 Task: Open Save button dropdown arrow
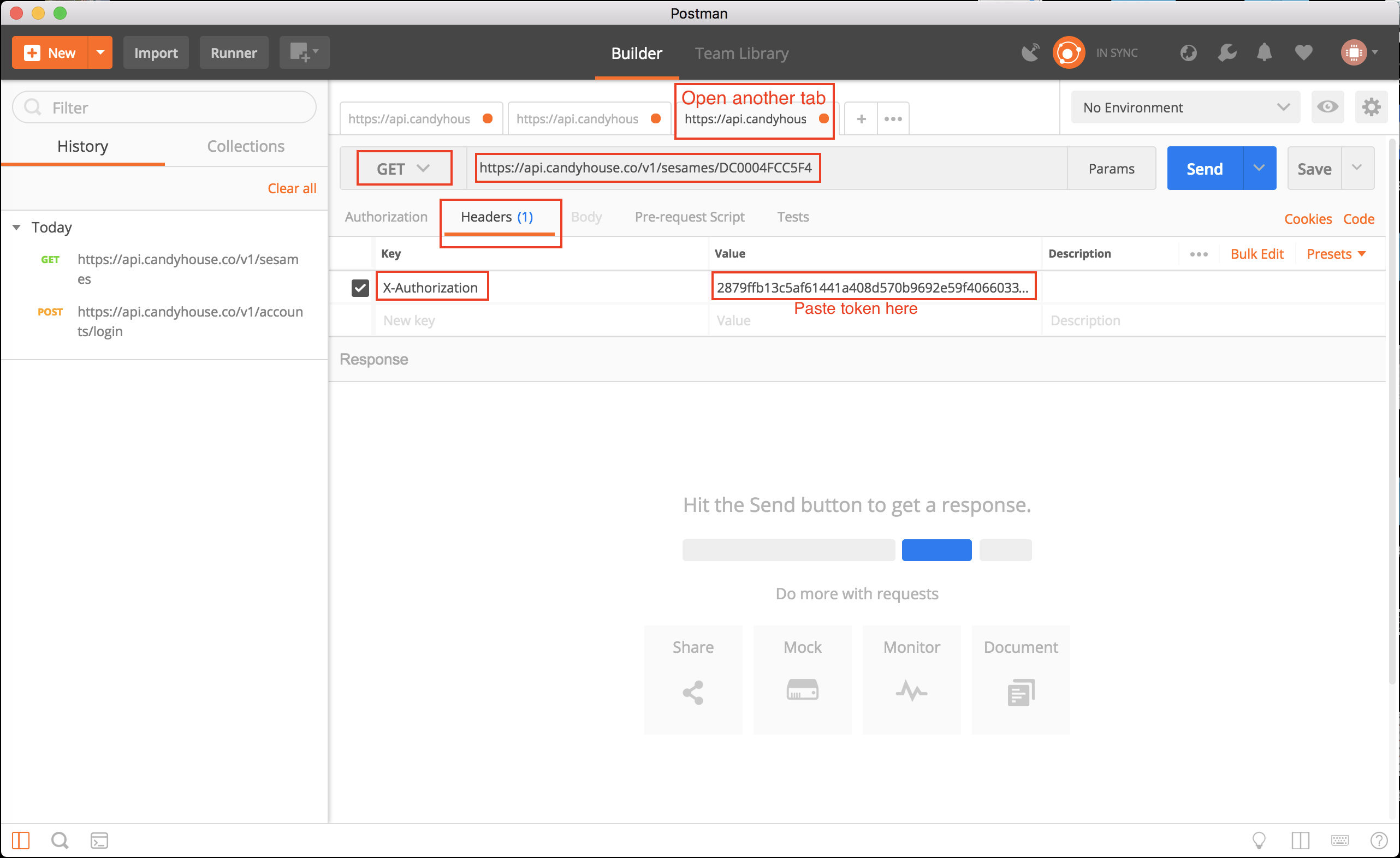coord(1357,168)
